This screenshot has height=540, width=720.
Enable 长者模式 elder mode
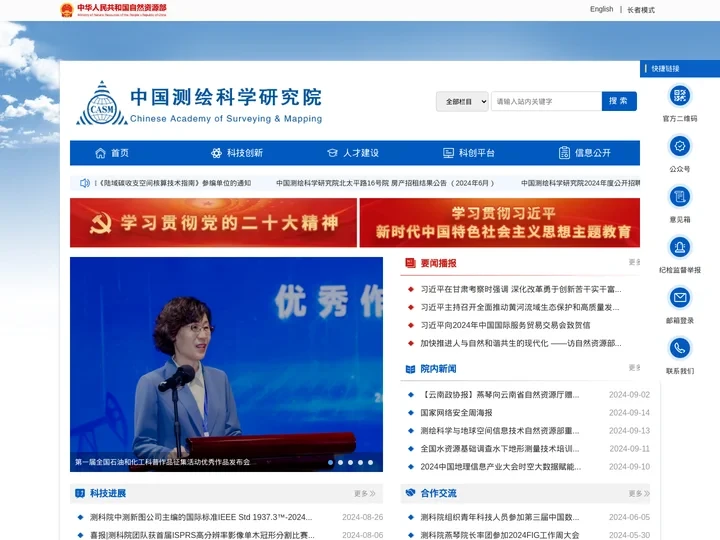click(641, 10)
